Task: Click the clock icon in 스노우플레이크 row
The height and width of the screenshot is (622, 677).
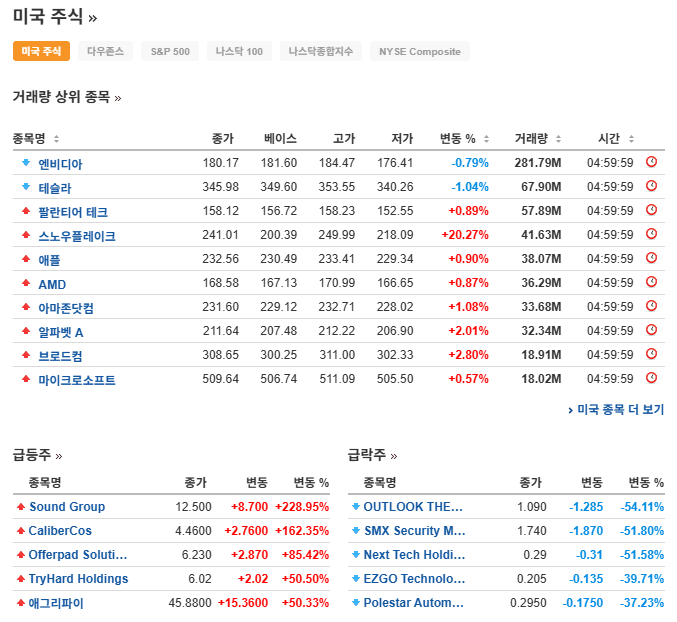Action: pos(651,234)
